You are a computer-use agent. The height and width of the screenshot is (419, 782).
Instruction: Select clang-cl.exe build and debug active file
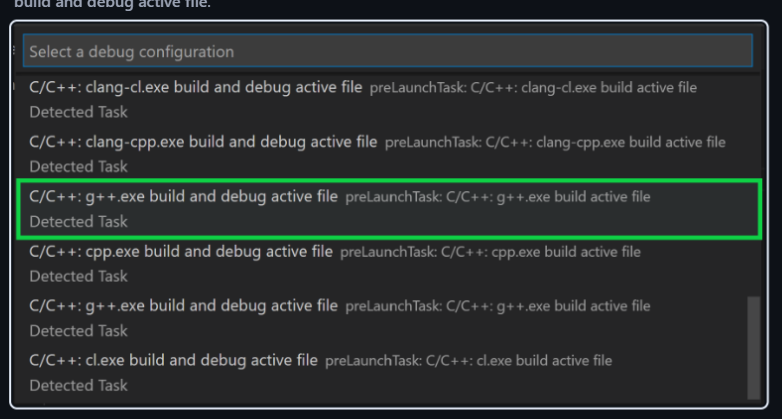click(196, 88)
